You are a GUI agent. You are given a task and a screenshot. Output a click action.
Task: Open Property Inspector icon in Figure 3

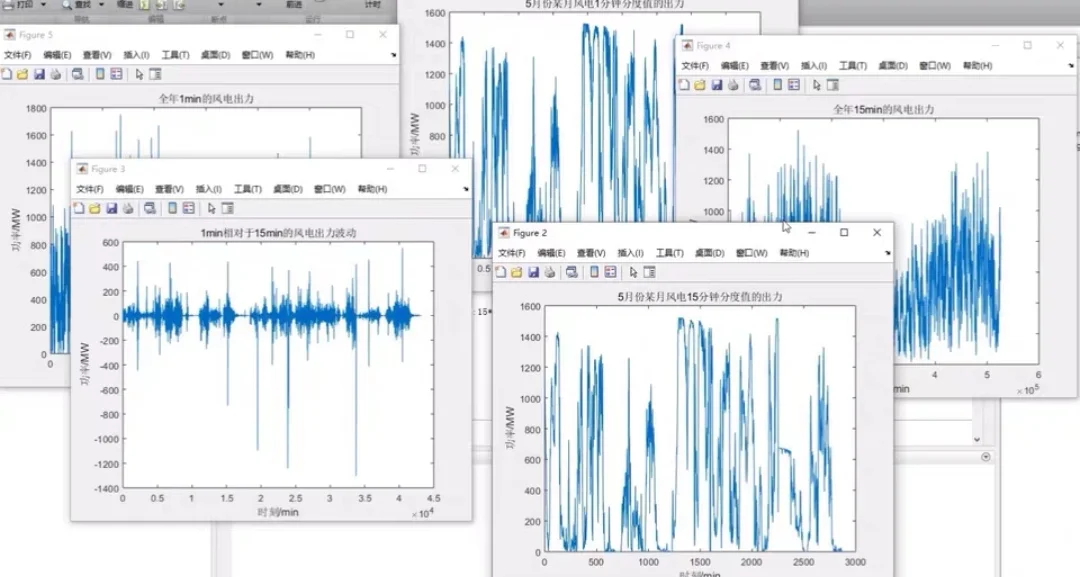tap(227, 209)
